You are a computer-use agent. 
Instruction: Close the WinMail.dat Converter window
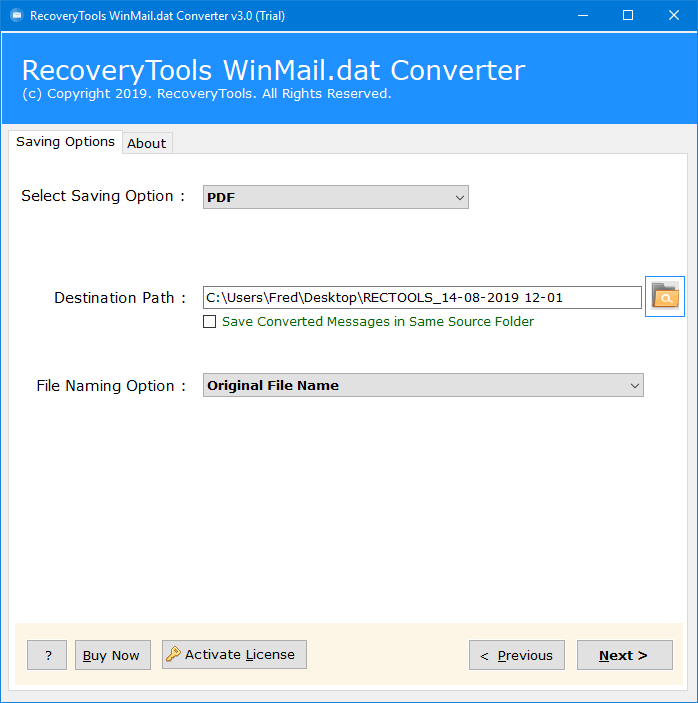coord(674,16)
